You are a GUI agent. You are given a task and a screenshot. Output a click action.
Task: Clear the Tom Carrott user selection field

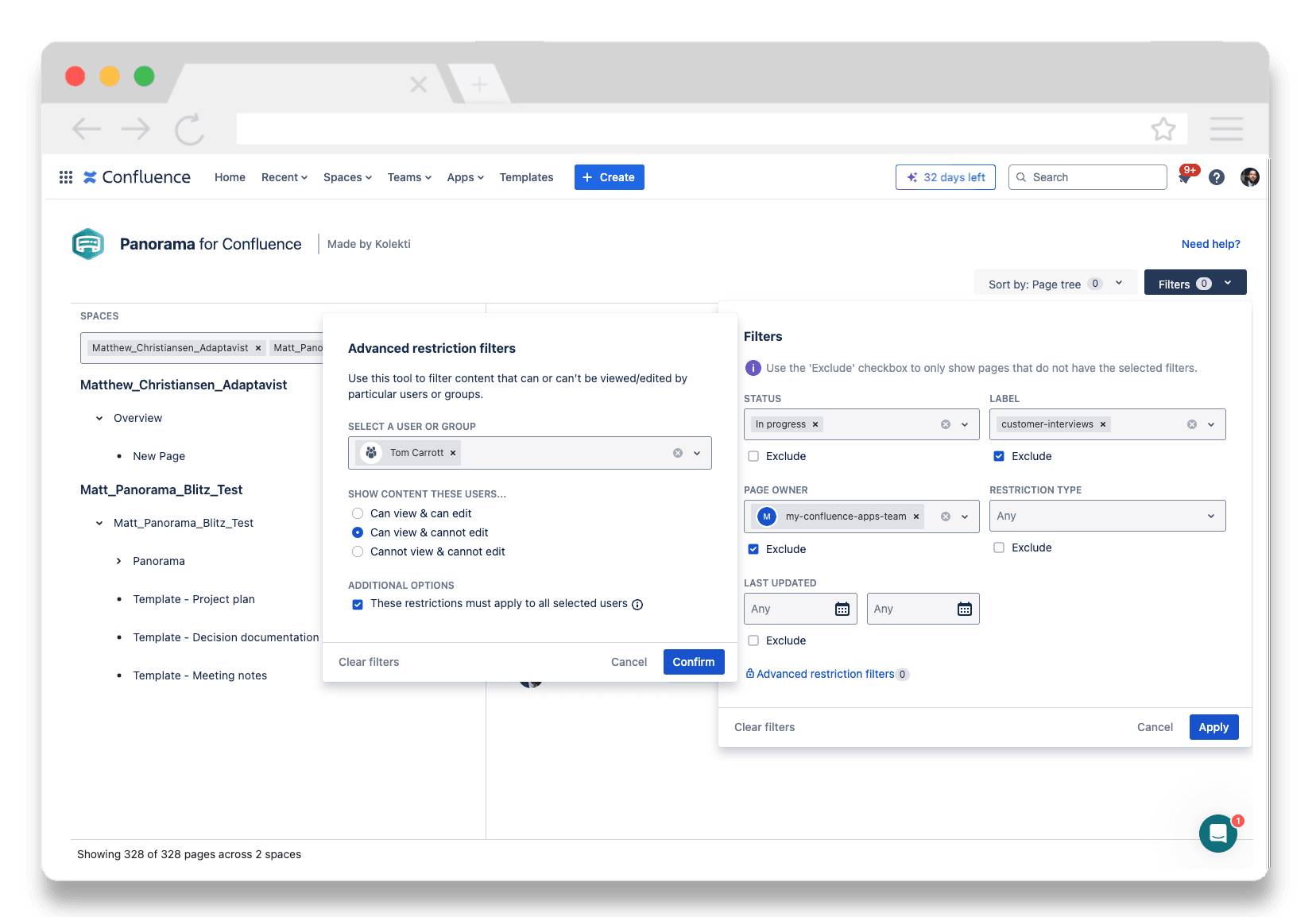(678, 453)
